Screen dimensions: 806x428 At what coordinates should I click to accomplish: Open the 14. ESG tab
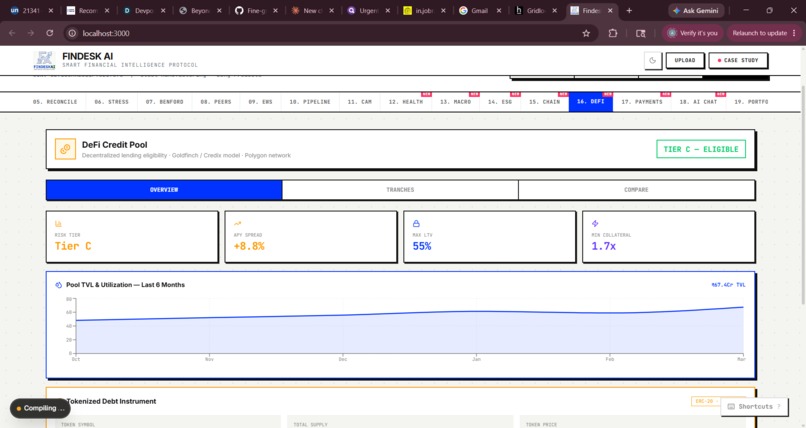(x=500, y=102)
